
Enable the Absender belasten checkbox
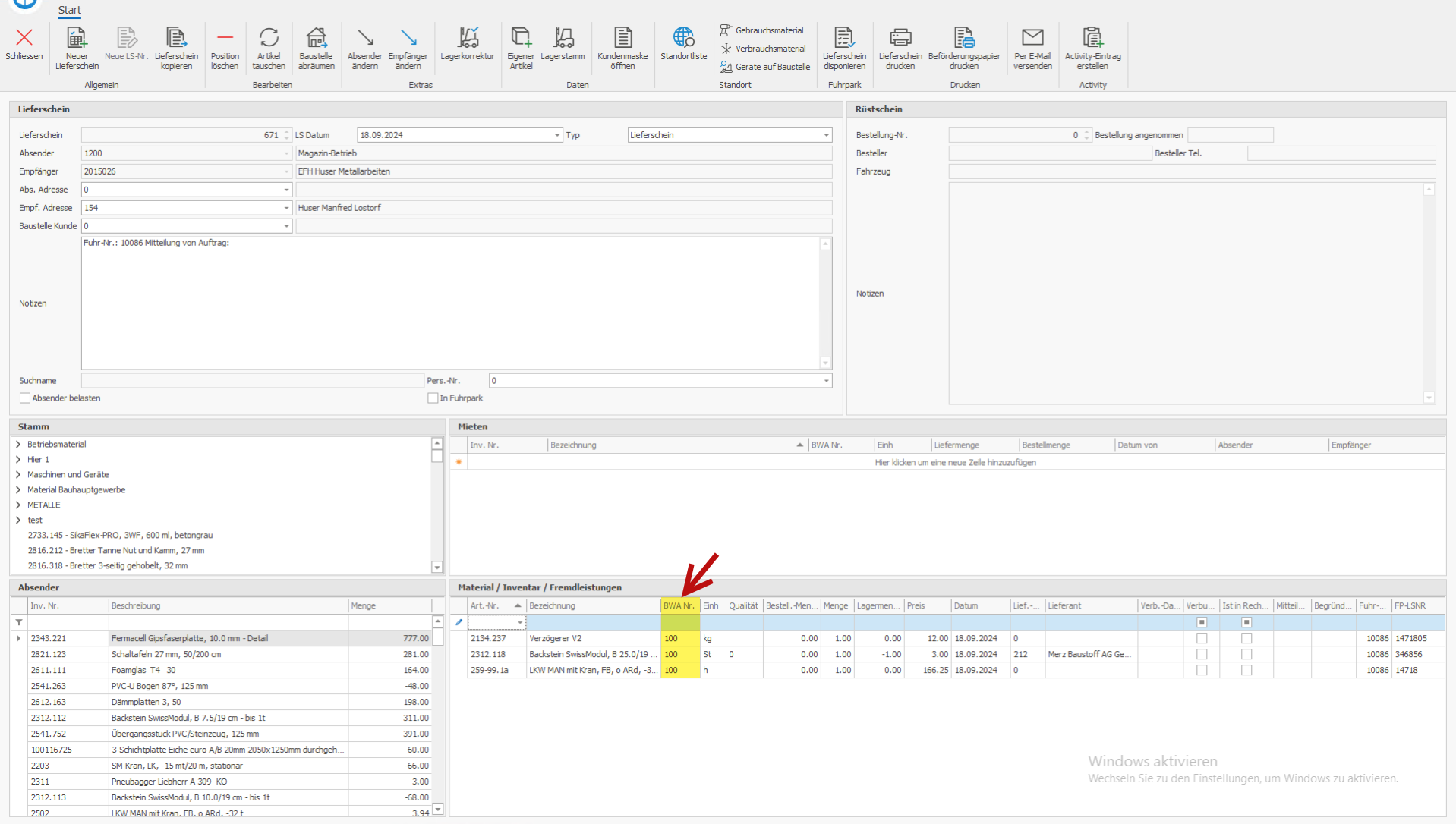25,398
